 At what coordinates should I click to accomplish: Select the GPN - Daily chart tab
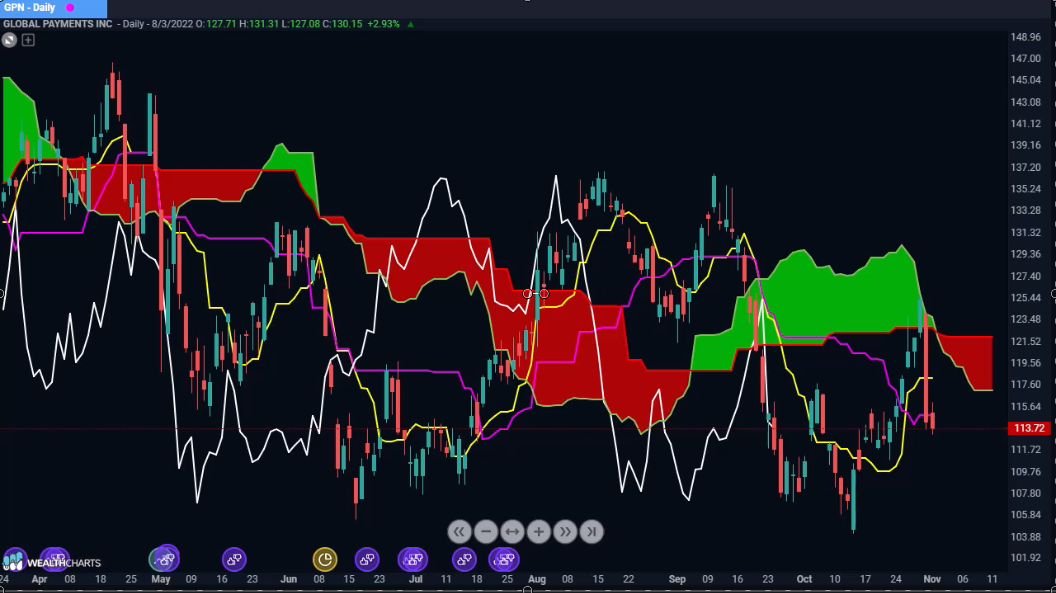(x=53, y=8)
